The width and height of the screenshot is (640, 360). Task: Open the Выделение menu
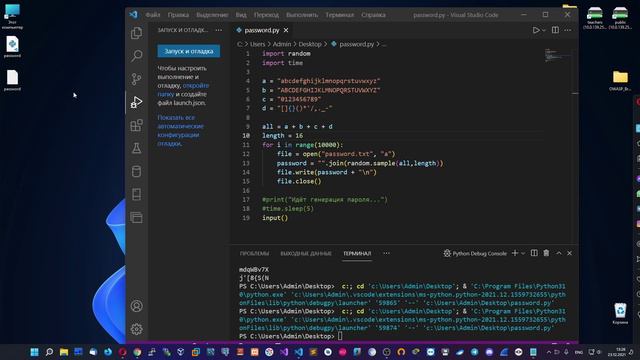[212, 15]
